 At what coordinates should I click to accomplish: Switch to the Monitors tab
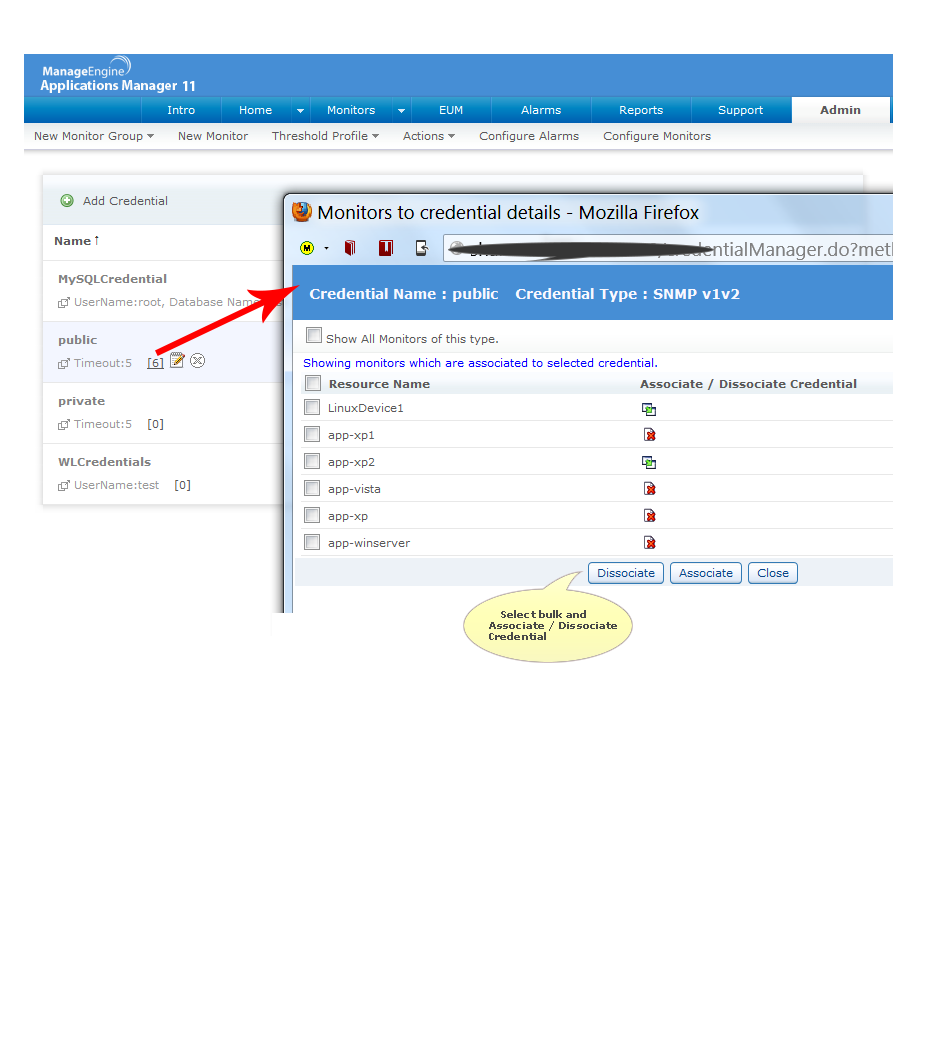click(351, 110)
